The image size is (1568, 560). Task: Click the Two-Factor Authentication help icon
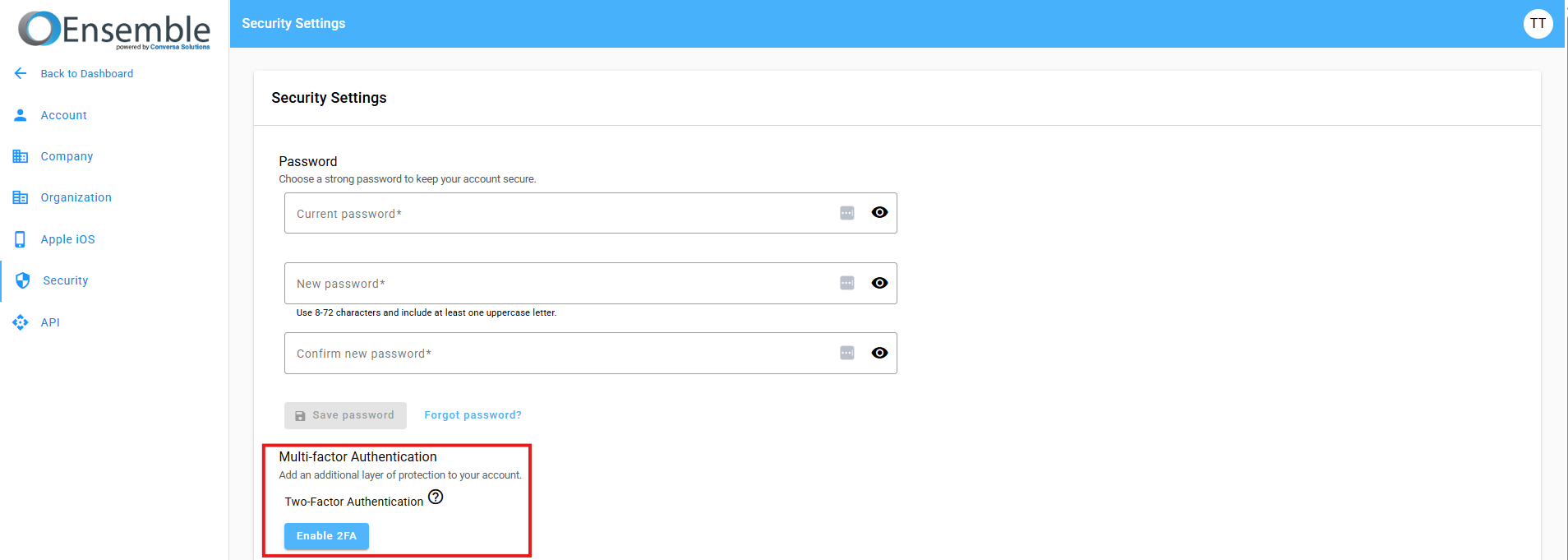pos(436,497)
